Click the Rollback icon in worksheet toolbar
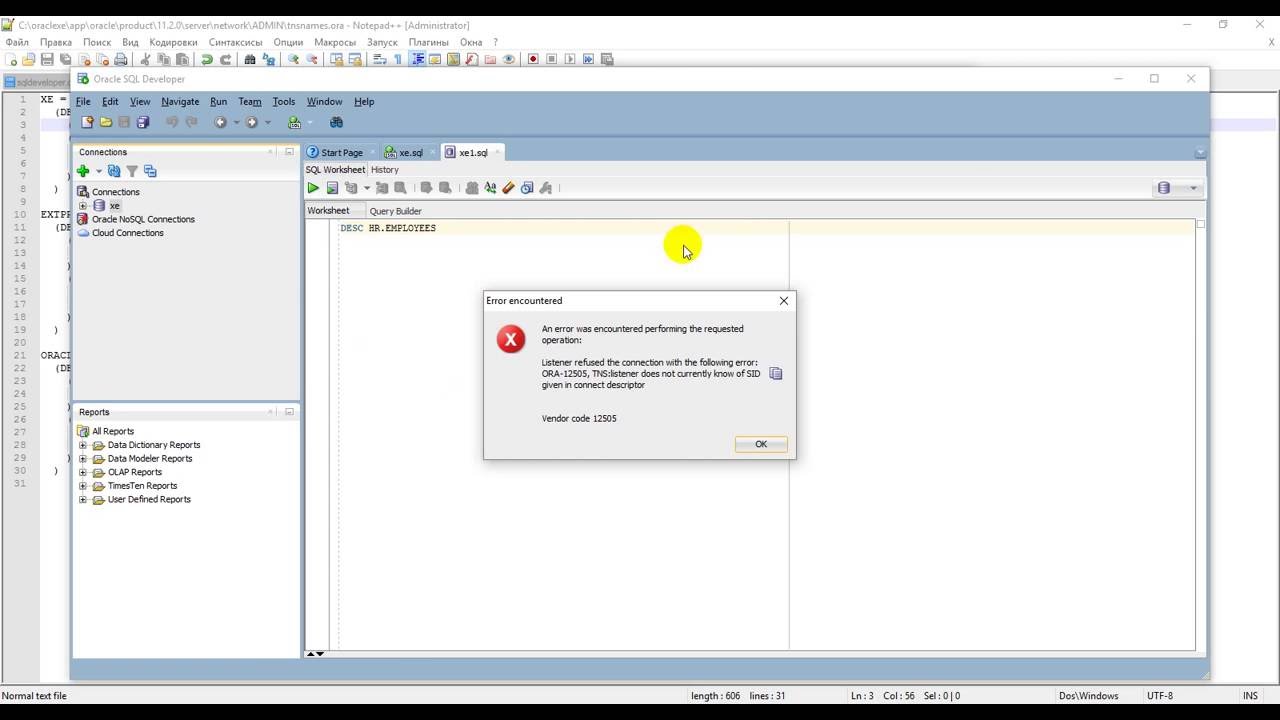This screenshot has width=1280, height=720. (x=445, y=188)
